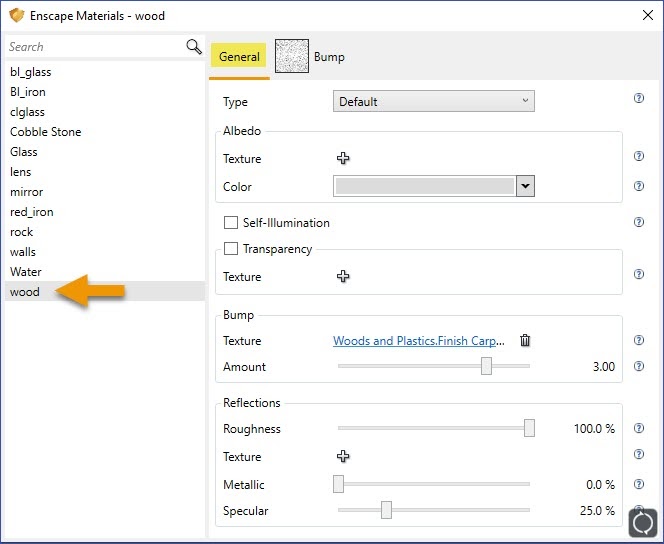Click the Specular value 25.0 %
664x544 pixels.
tap(597, 511)
